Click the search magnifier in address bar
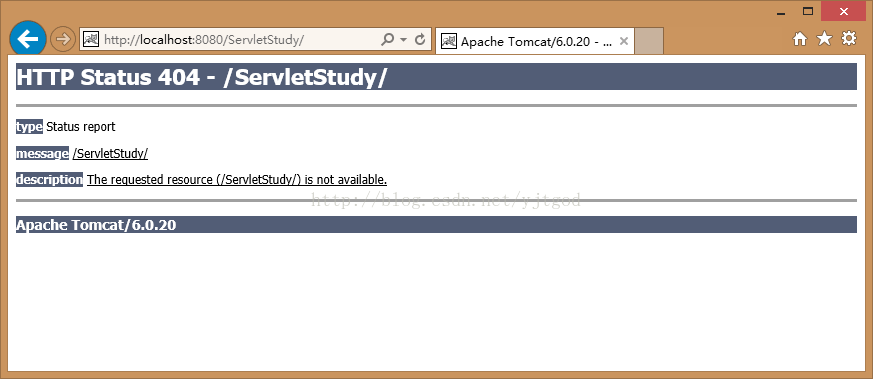 [x=388, y=40]
